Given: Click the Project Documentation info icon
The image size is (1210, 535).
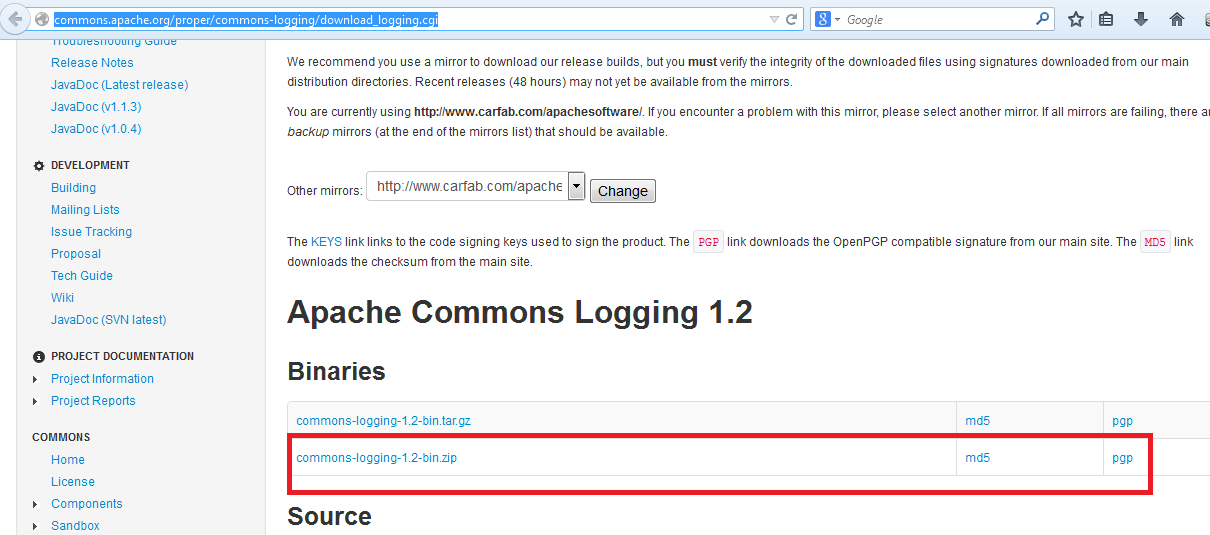Looking at the screenshot, I should point(39,357).
